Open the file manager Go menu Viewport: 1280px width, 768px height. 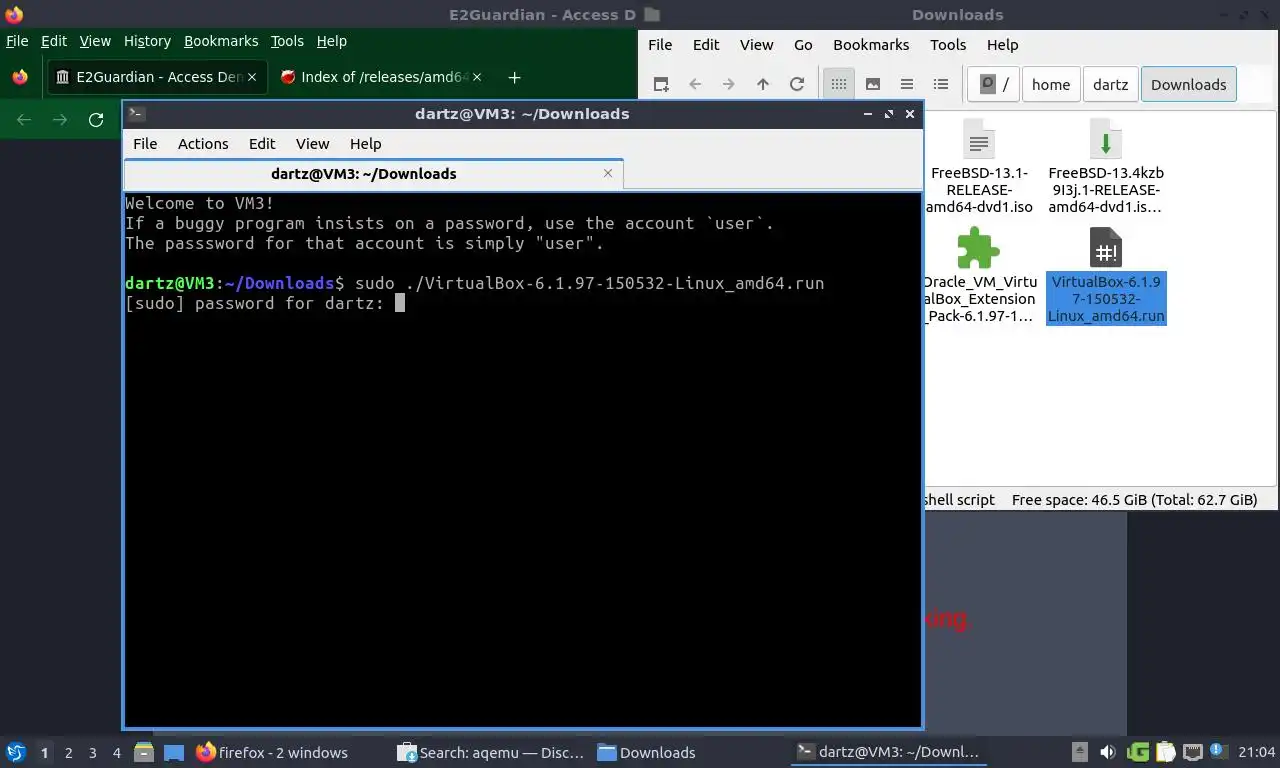[803, 45]
